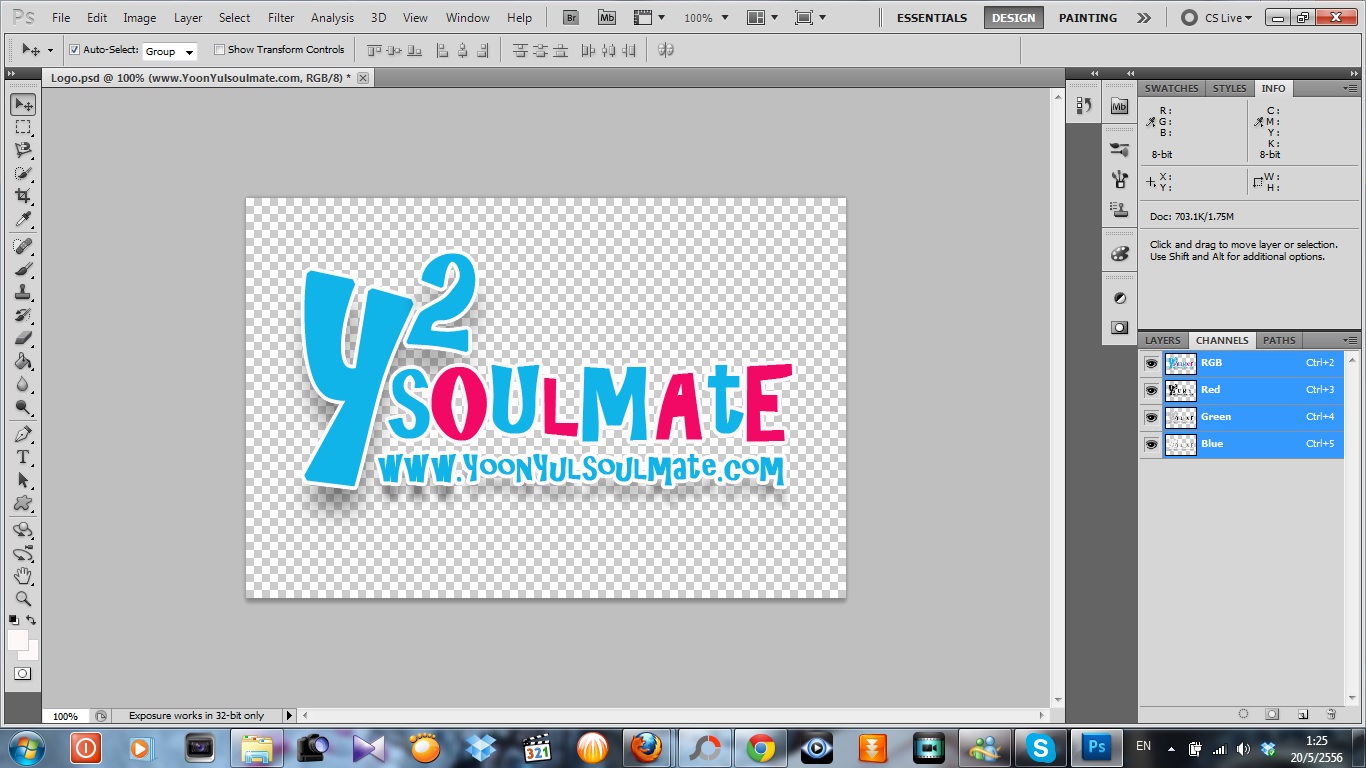Expand the additional workspaces chevron menu
1366x768 pixels.
tap(1144, 18)
